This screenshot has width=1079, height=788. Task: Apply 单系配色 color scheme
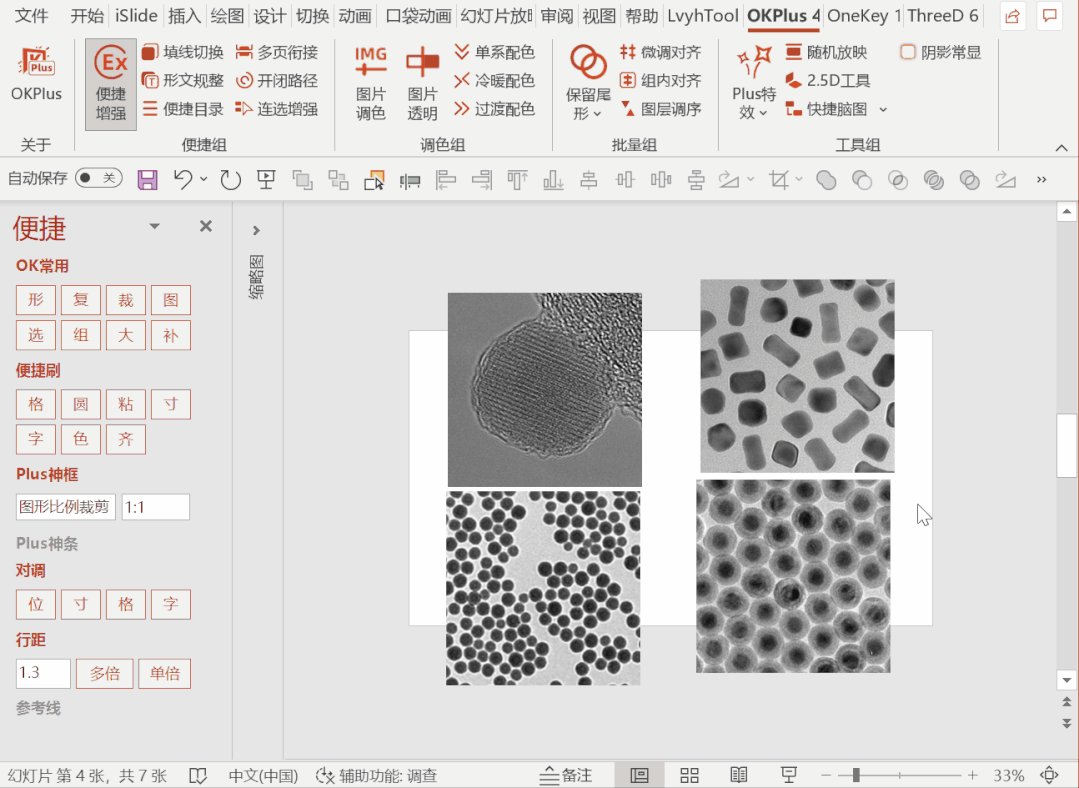tap(494, 52)
